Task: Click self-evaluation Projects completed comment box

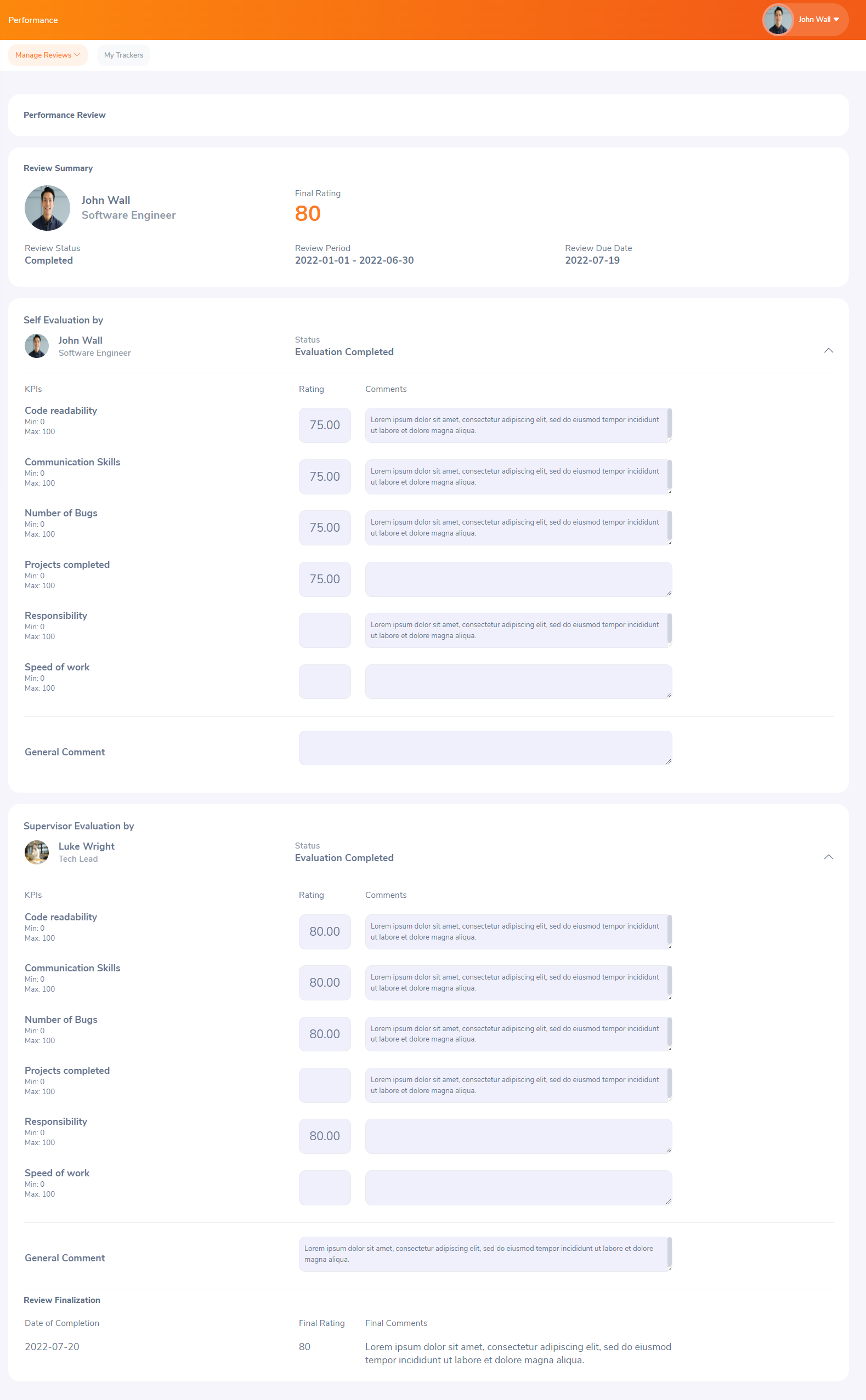Action: click(518, 579)
